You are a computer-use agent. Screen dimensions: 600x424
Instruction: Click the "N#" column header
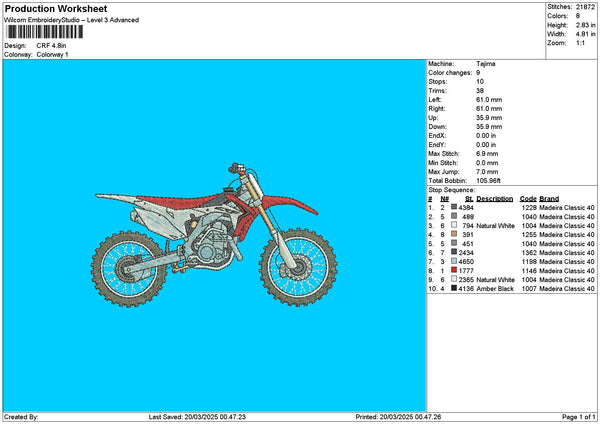444,199
